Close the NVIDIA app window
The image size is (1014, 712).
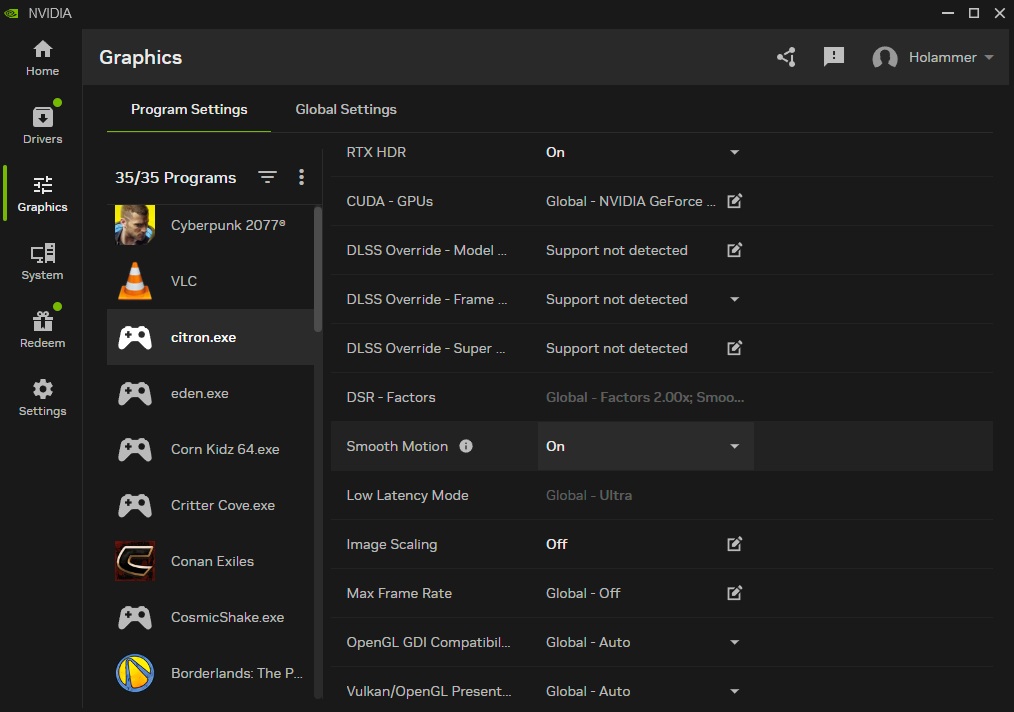point(999,13)
